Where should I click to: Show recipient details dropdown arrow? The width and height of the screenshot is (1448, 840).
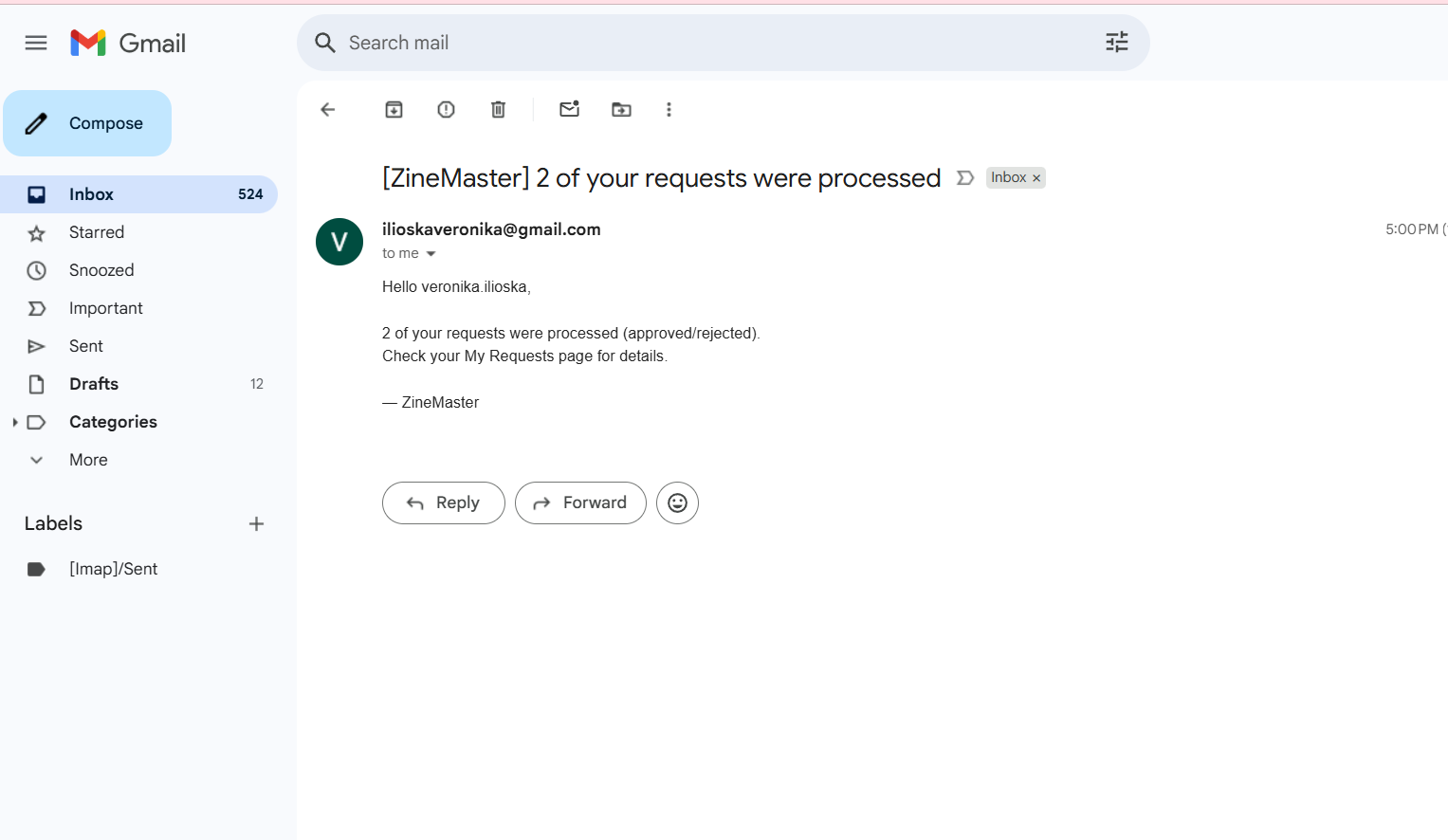(431, 254)
